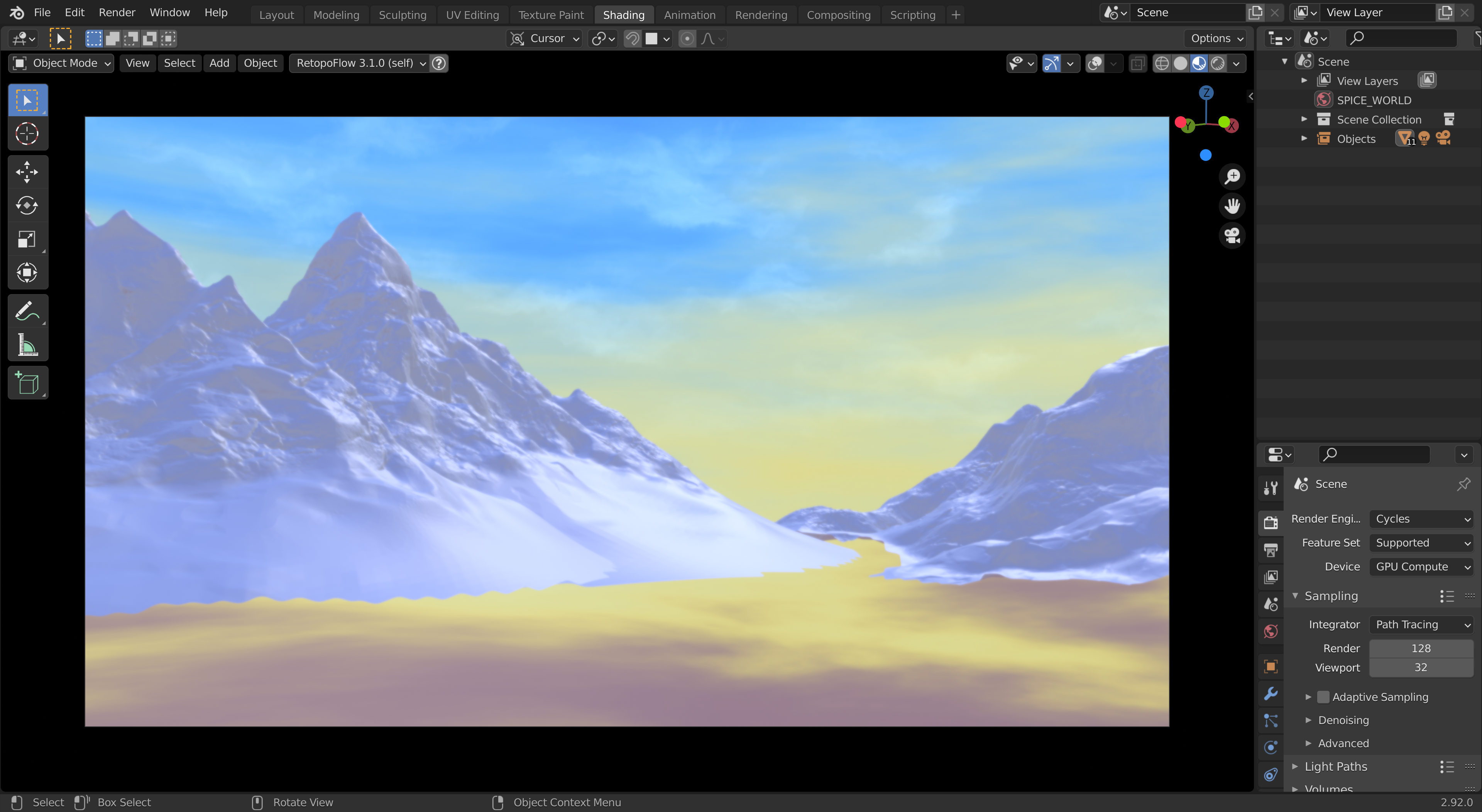
Task: Select the 3D Cursor tool
Action: pos(27,134)
